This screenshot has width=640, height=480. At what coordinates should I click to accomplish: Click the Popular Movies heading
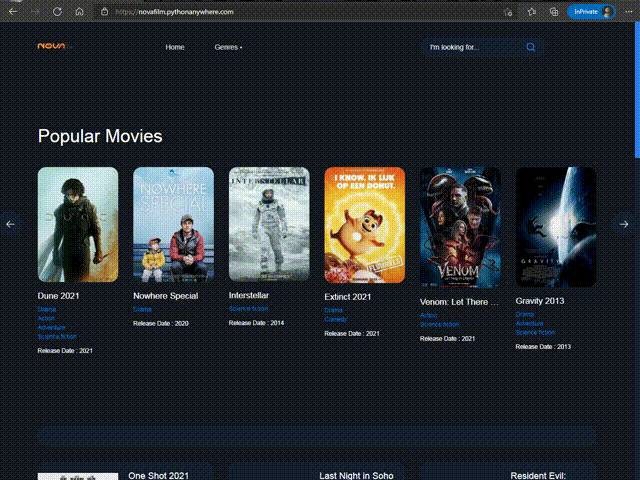coord(100,136)
